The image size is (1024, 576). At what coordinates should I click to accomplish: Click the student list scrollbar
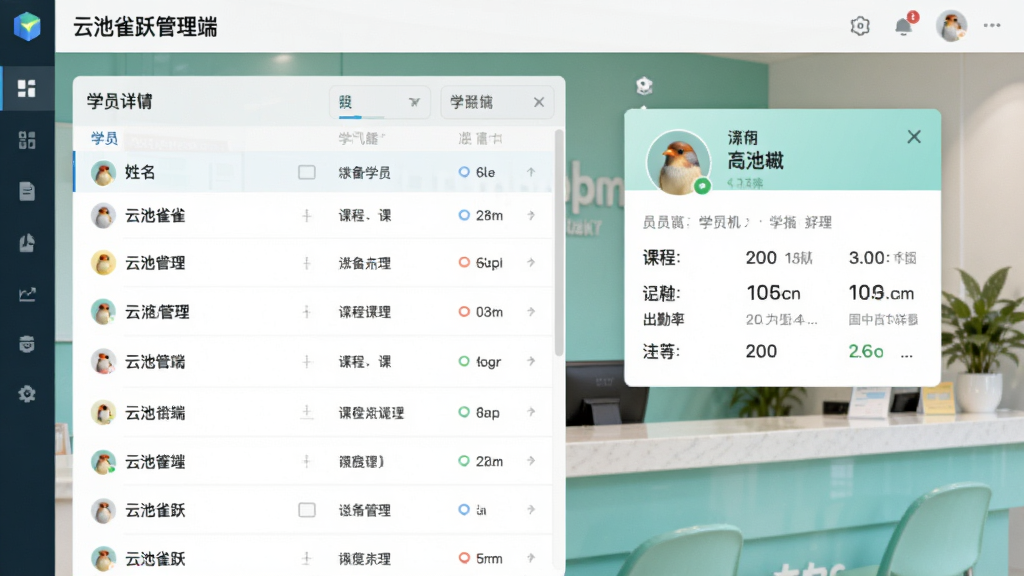(x=559, y=243)
